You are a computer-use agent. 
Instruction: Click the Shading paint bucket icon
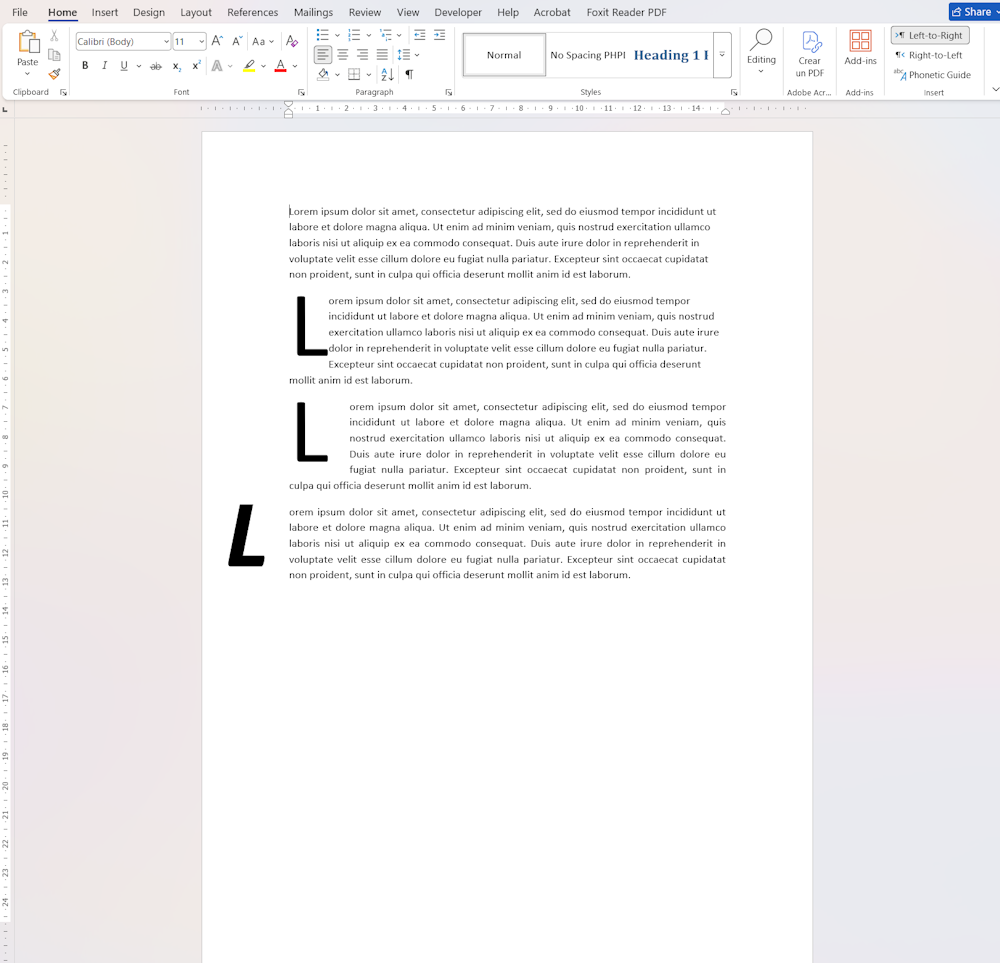click(x=323, y=74)
